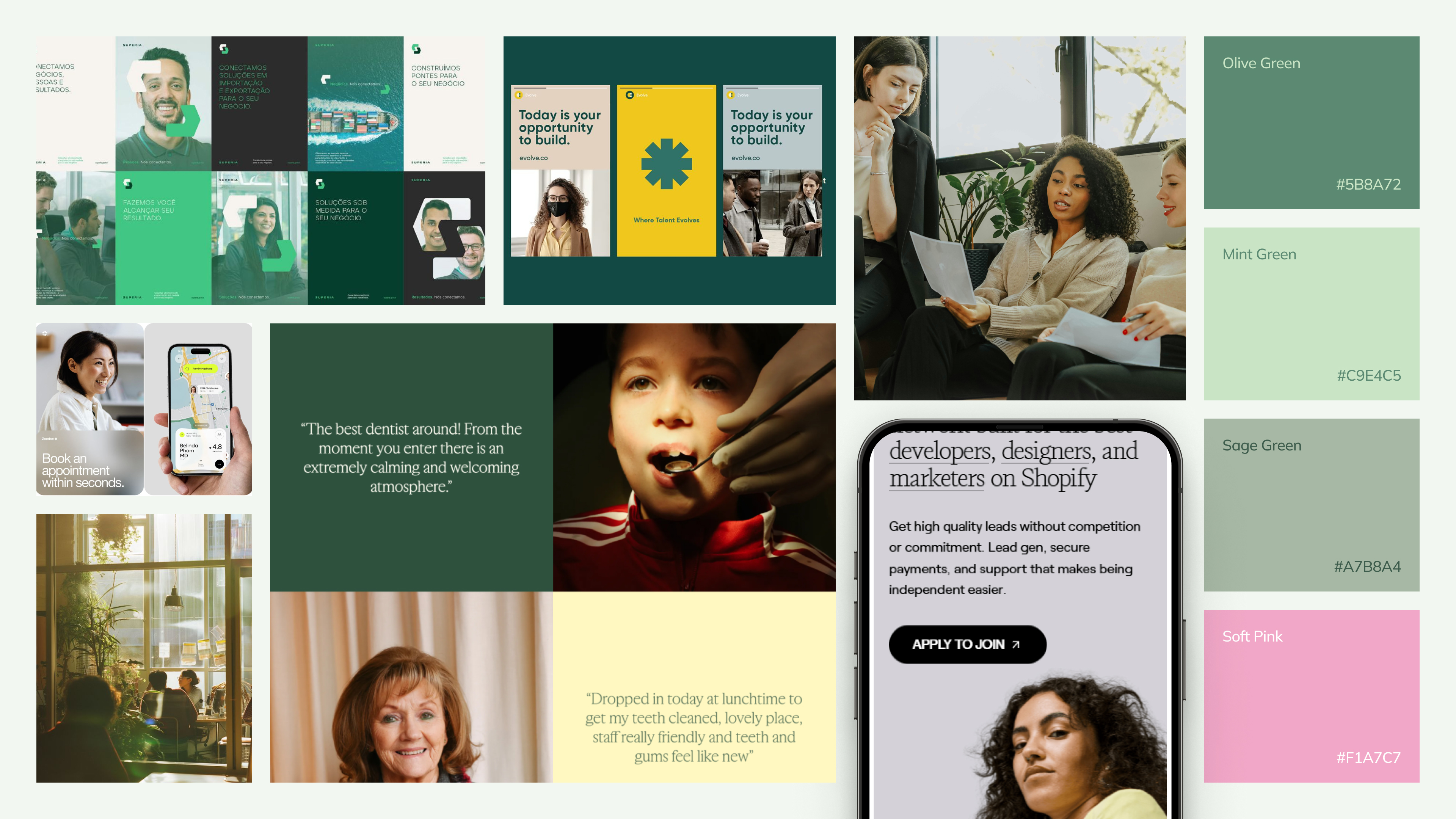Screen dimensions: 1456x819
Task: Click the Superia logo on the green FAZEMOS poster
Action: click(128, 184)
